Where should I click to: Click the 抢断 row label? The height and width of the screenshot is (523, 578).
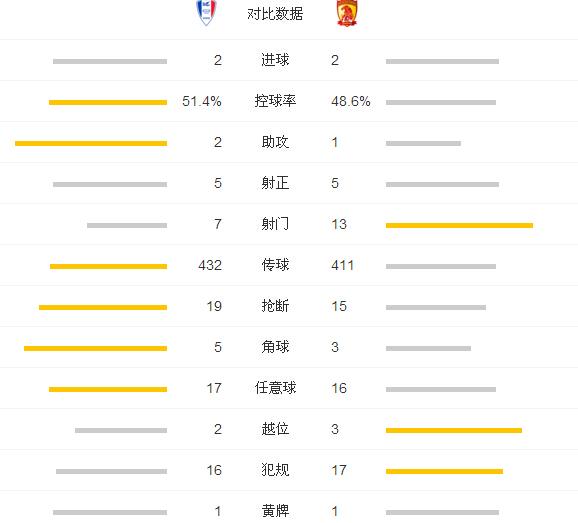[x=275, y=306]
